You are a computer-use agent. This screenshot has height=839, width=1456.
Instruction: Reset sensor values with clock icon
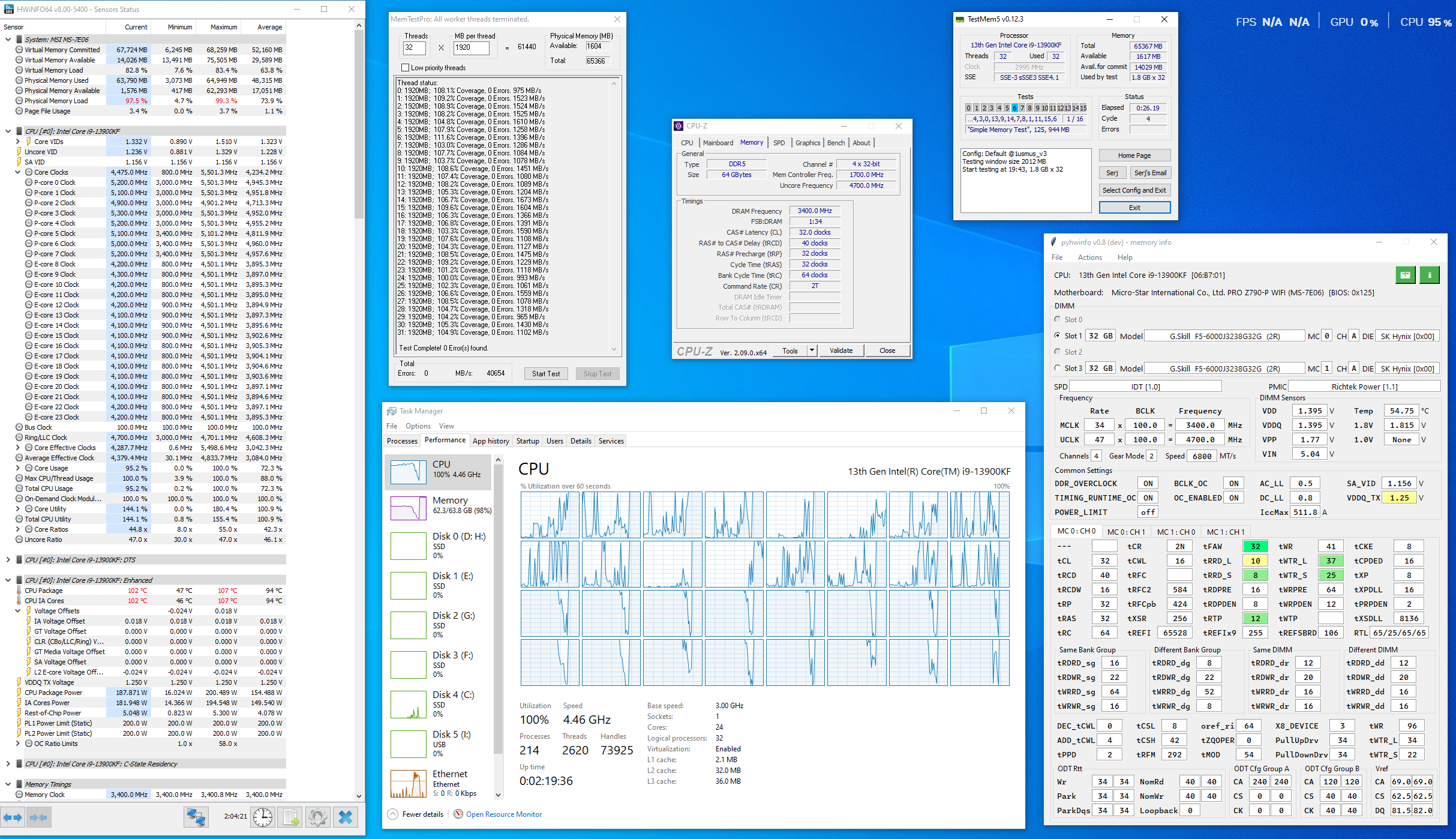point(263,817)
